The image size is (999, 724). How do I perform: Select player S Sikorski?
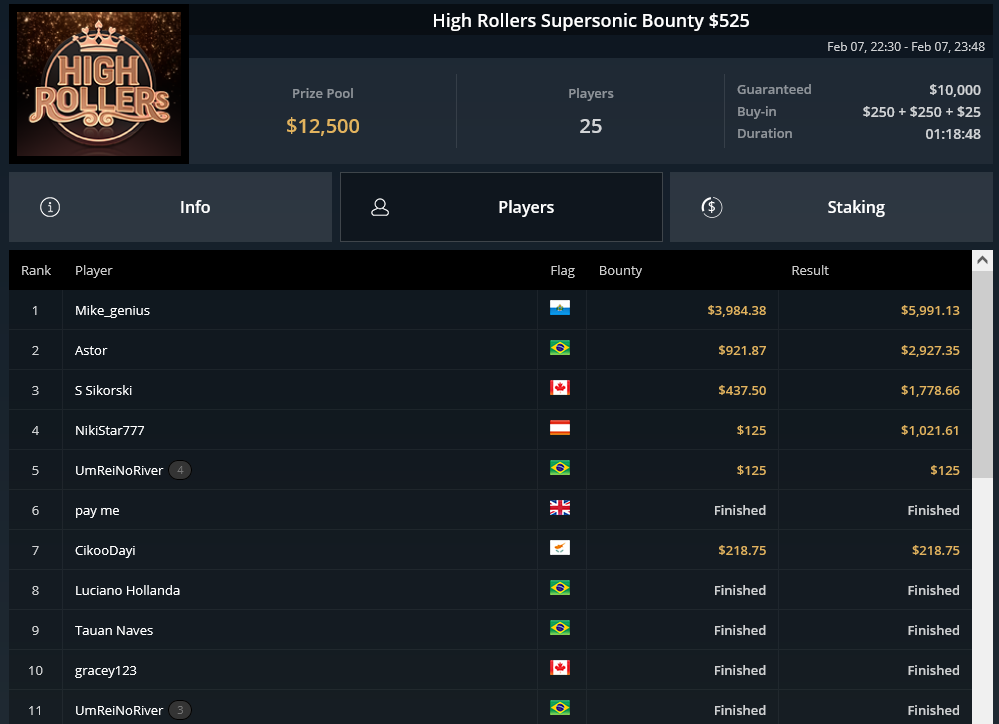(103, 390)
